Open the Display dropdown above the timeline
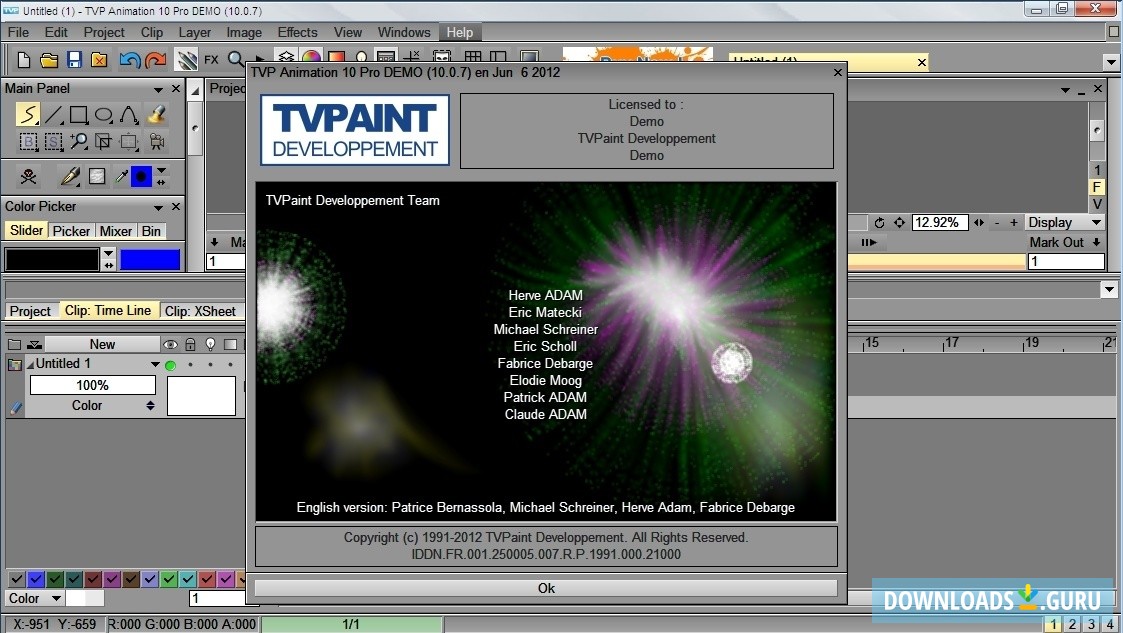Viewport: 1123px width, 633px height. pyautogui.click(x=1064, y=222)
